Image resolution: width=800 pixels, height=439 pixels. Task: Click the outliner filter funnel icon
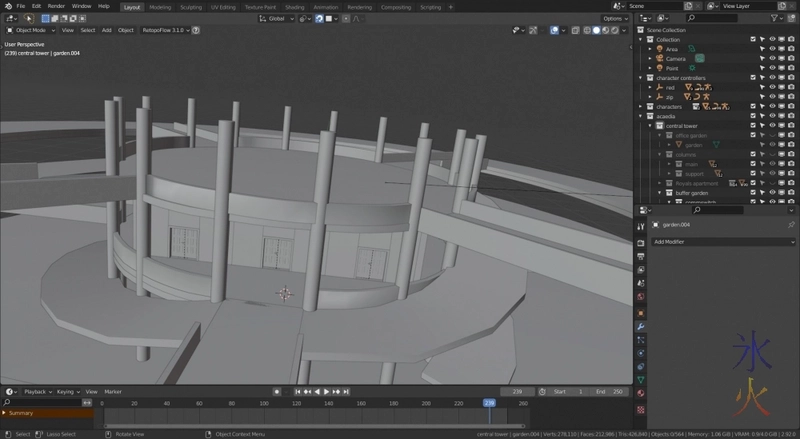[x=774, y=18]
